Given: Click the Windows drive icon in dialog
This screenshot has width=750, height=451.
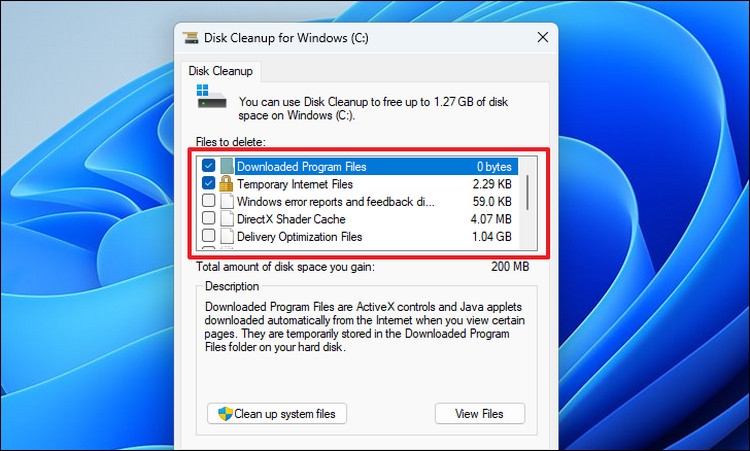Looking at the screenshot, I should [211, 96].
